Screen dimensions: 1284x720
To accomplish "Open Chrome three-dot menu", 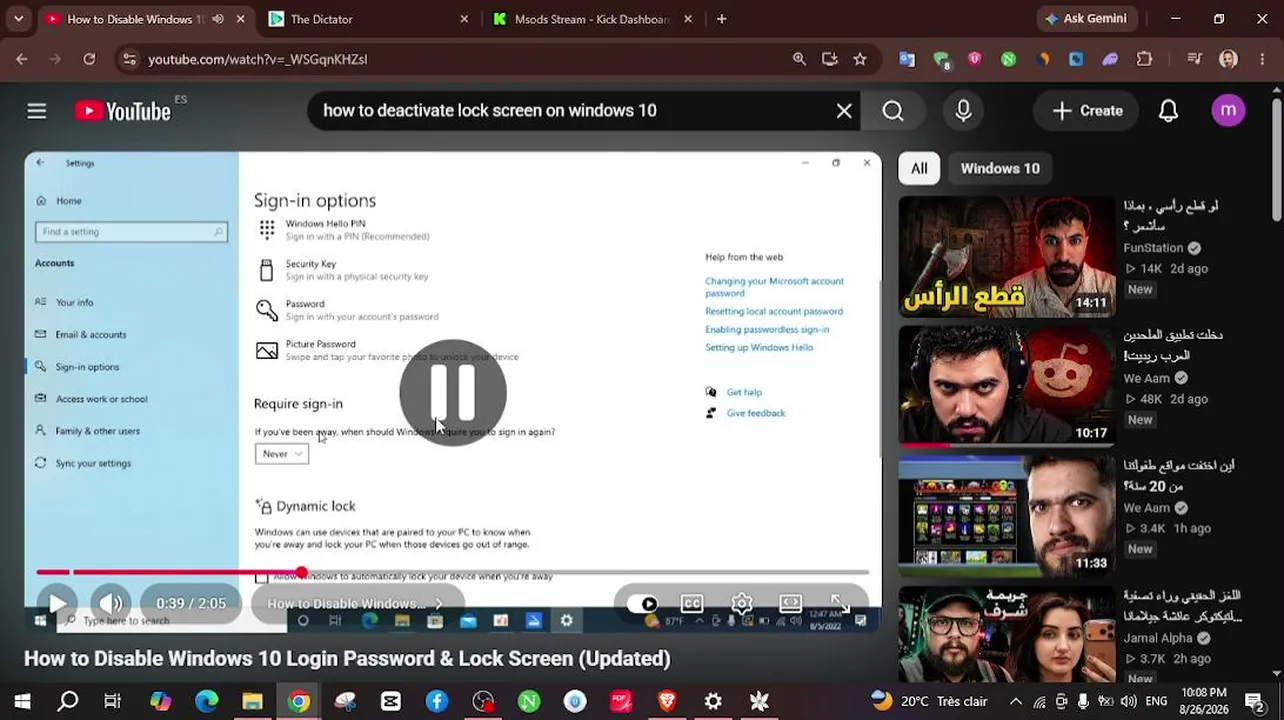I will click(1262, 59).
